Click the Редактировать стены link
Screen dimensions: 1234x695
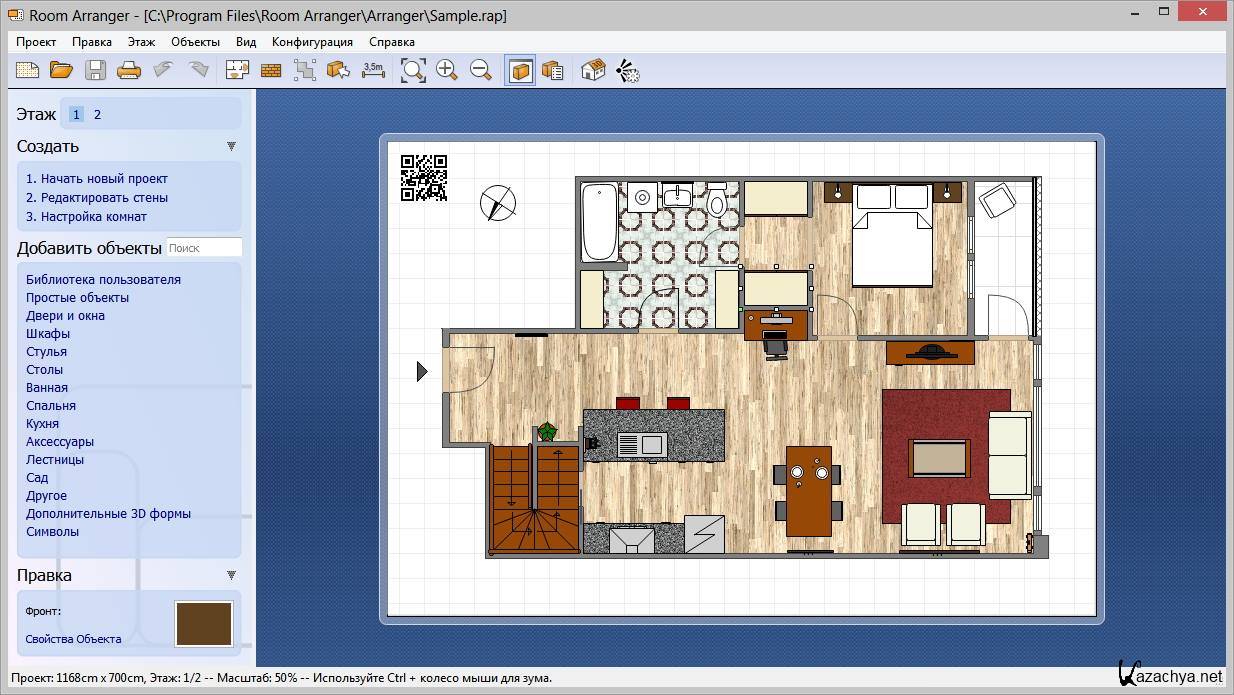97,198
